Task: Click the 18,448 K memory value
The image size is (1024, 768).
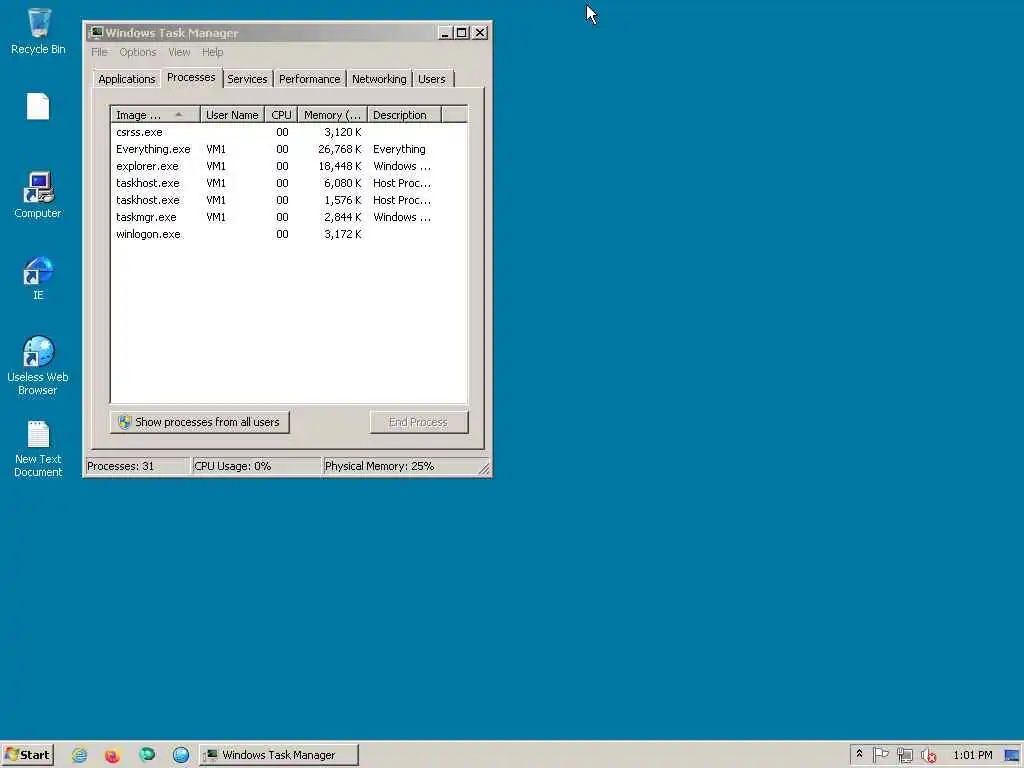Action: pyautogui.click(x=340, y=166)
